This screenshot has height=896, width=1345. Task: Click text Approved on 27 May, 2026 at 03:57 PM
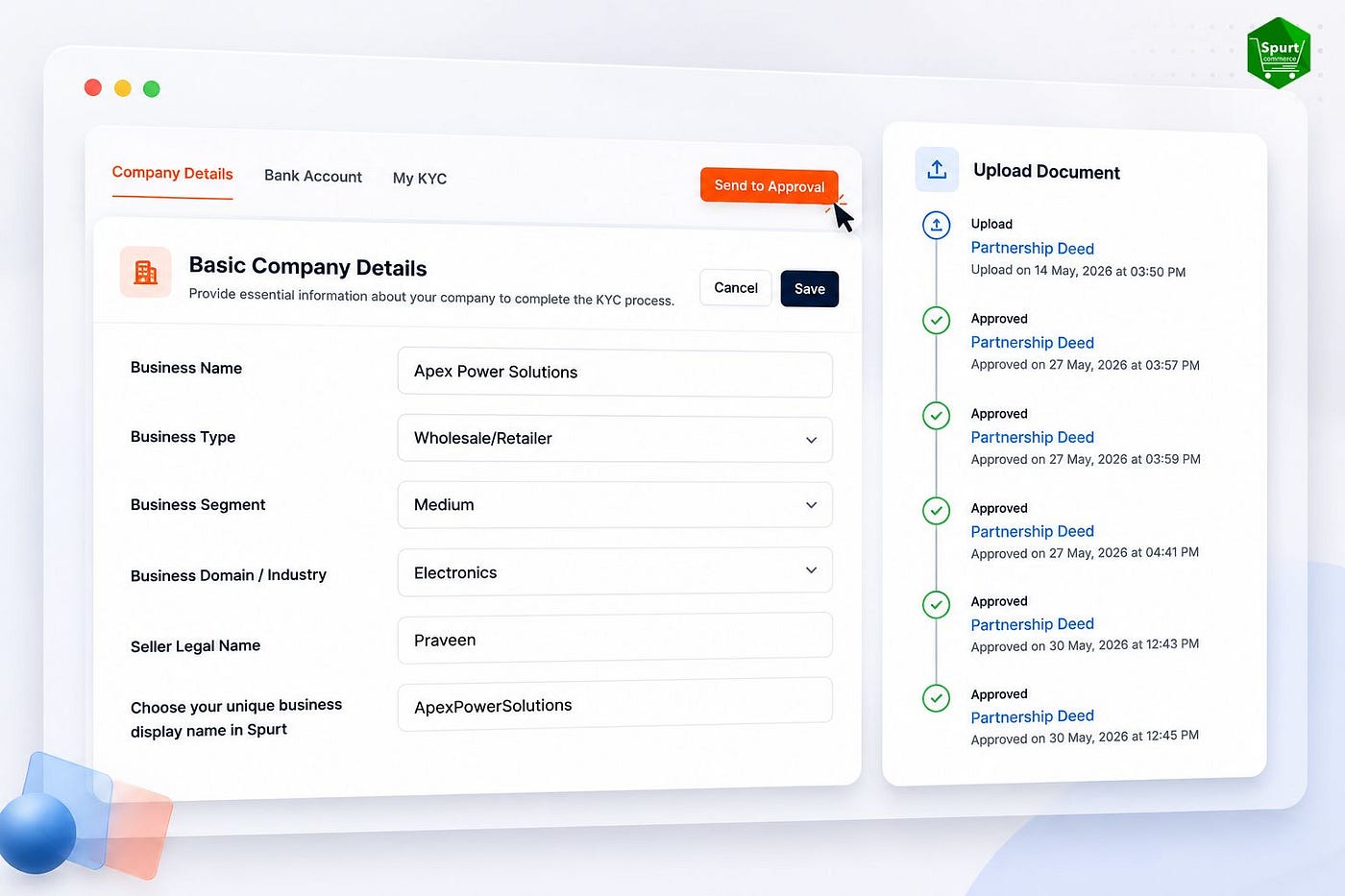tap(1085, 365)
